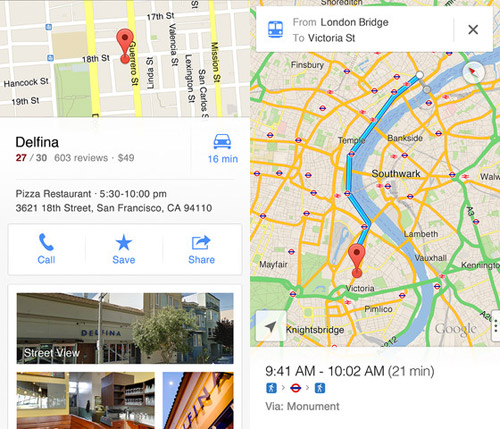Tap the red destination pin near Victoria
500x429 pixels.
(x=357, y=260)
